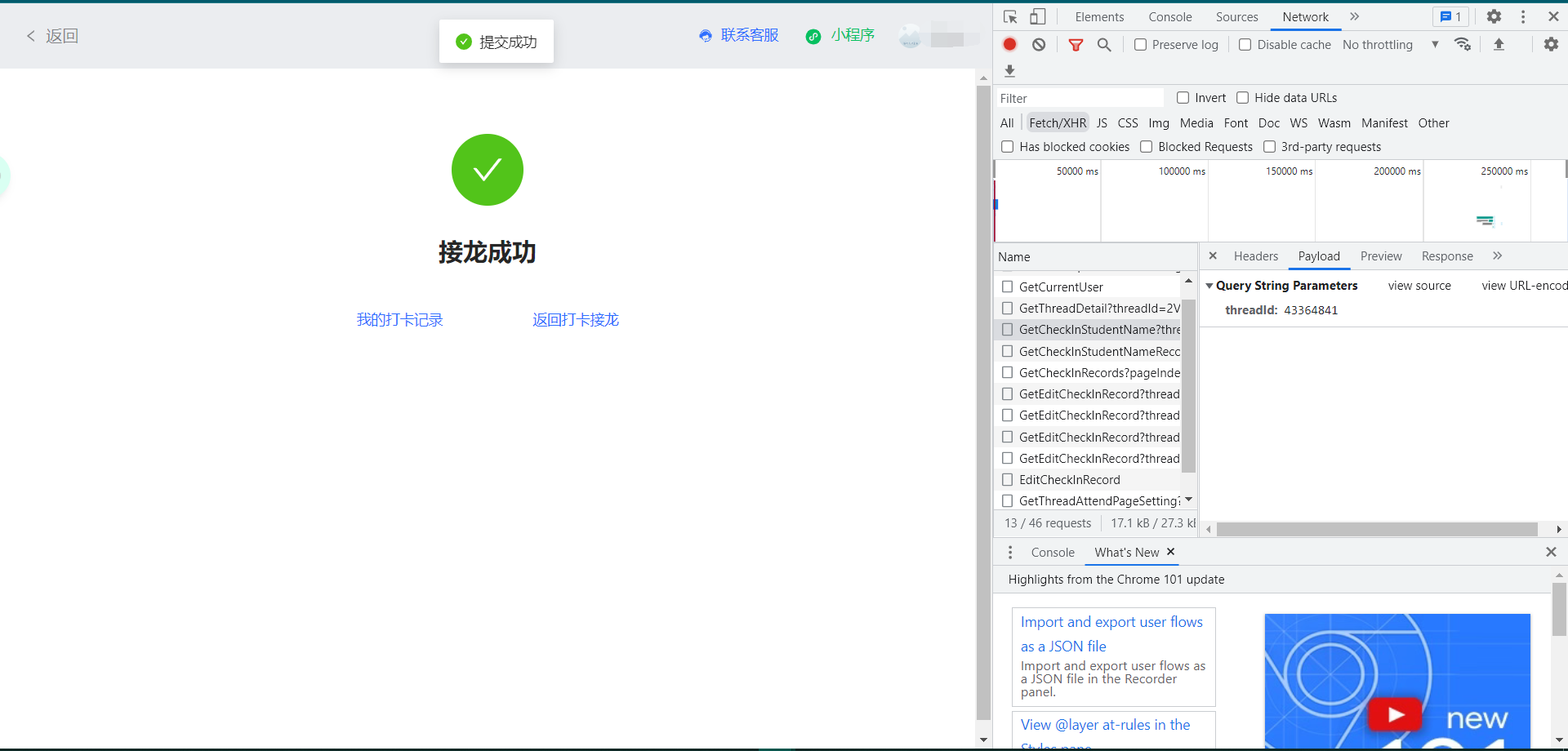Viewport: 1568px width, 751px height.
Task: Enable the Preserve log checkbox
Action: (x=1141, y=45)
